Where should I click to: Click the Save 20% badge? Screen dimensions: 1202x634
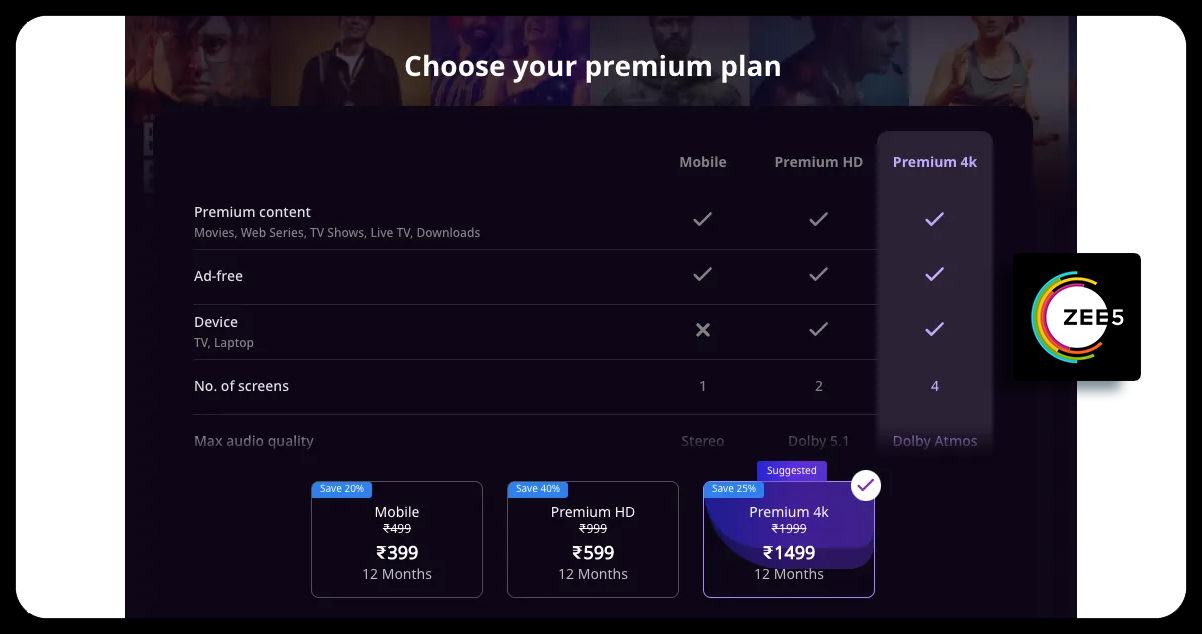coord(342,489)
